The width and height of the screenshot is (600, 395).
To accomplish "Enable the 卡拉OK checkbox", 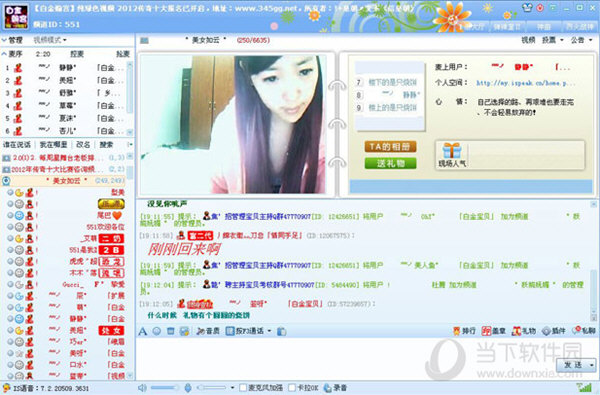I will [x=292, y=388].
